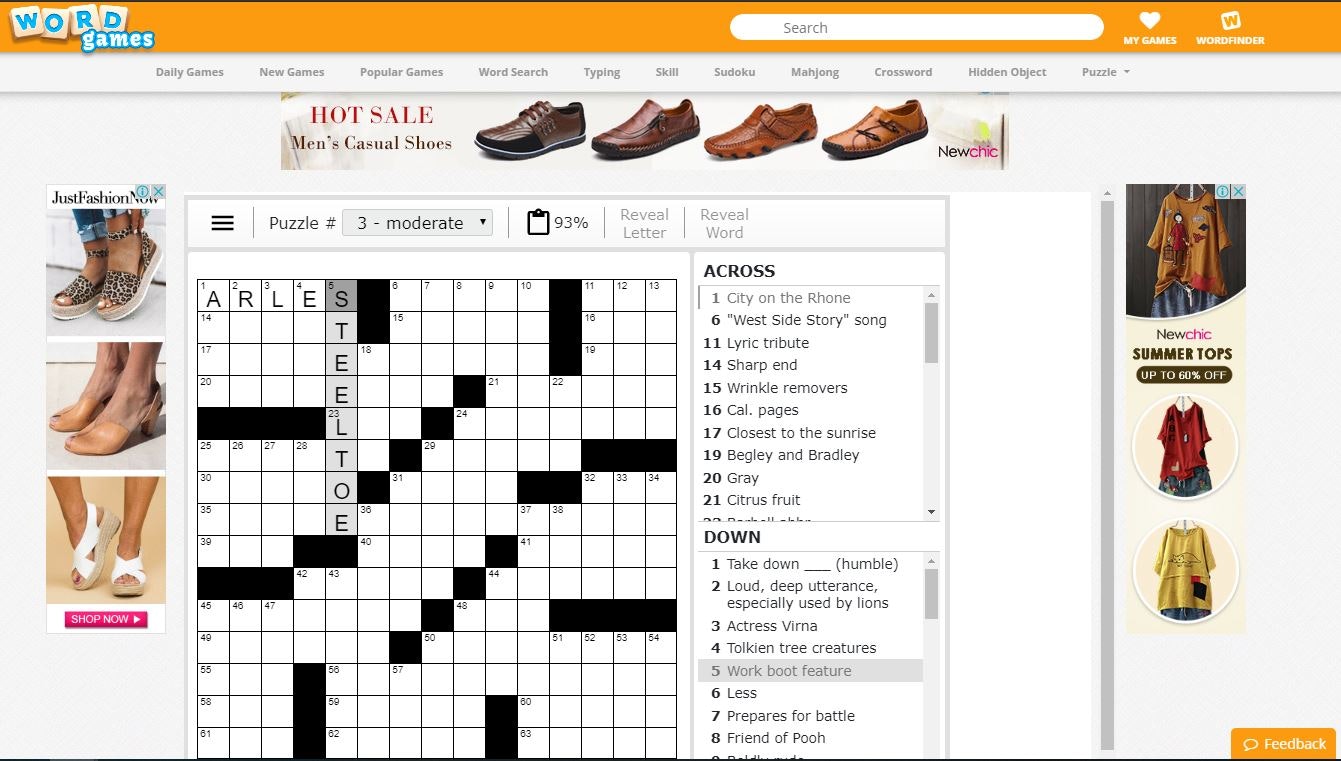
Task: Open MY GAMES via the heart icon
Action: (x=1149, y=20)
